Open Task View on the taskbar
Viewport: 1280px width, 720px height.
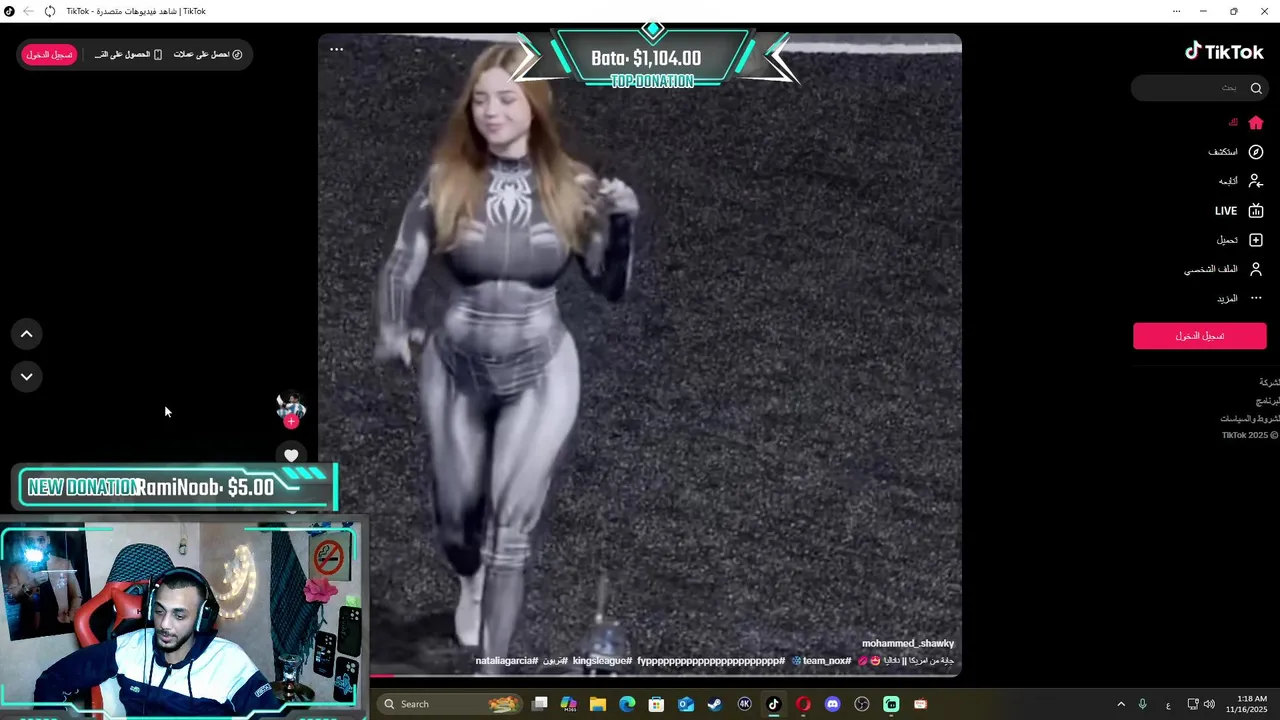[x=540, y=704]
